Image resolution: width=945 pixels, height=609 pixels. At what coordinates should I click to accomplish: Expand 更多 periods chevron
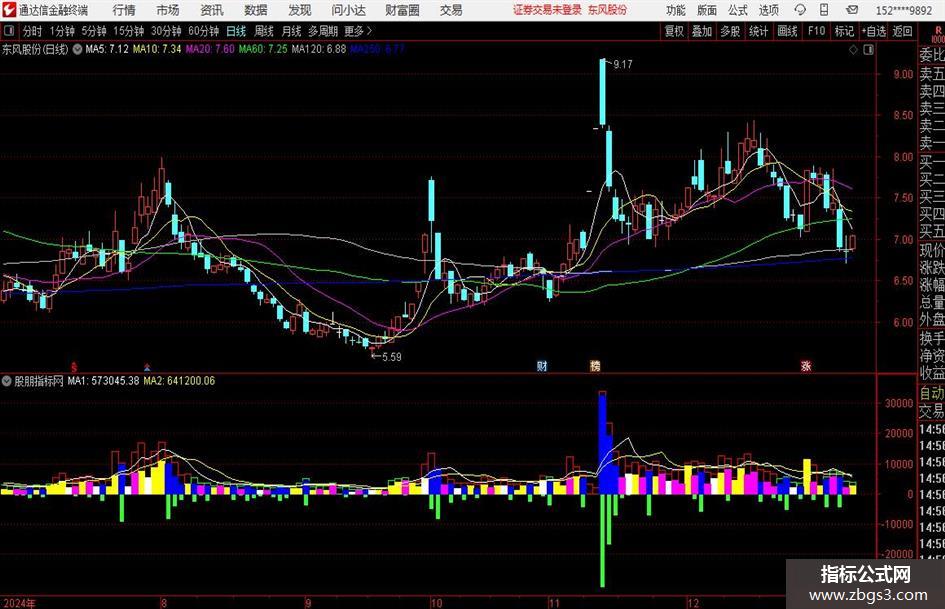369,30
